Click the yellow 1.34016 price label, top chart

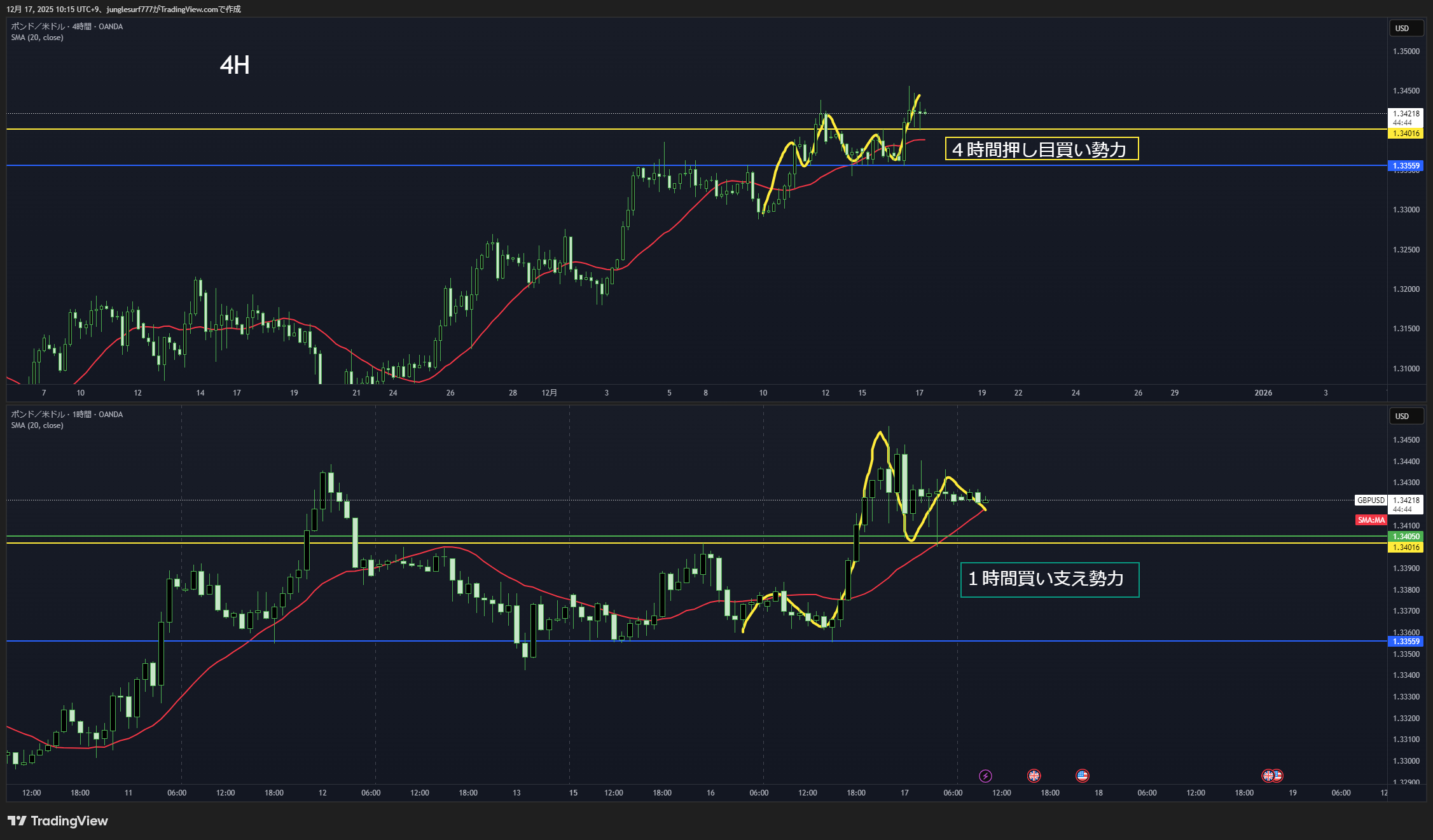[x=1406, y=134]
